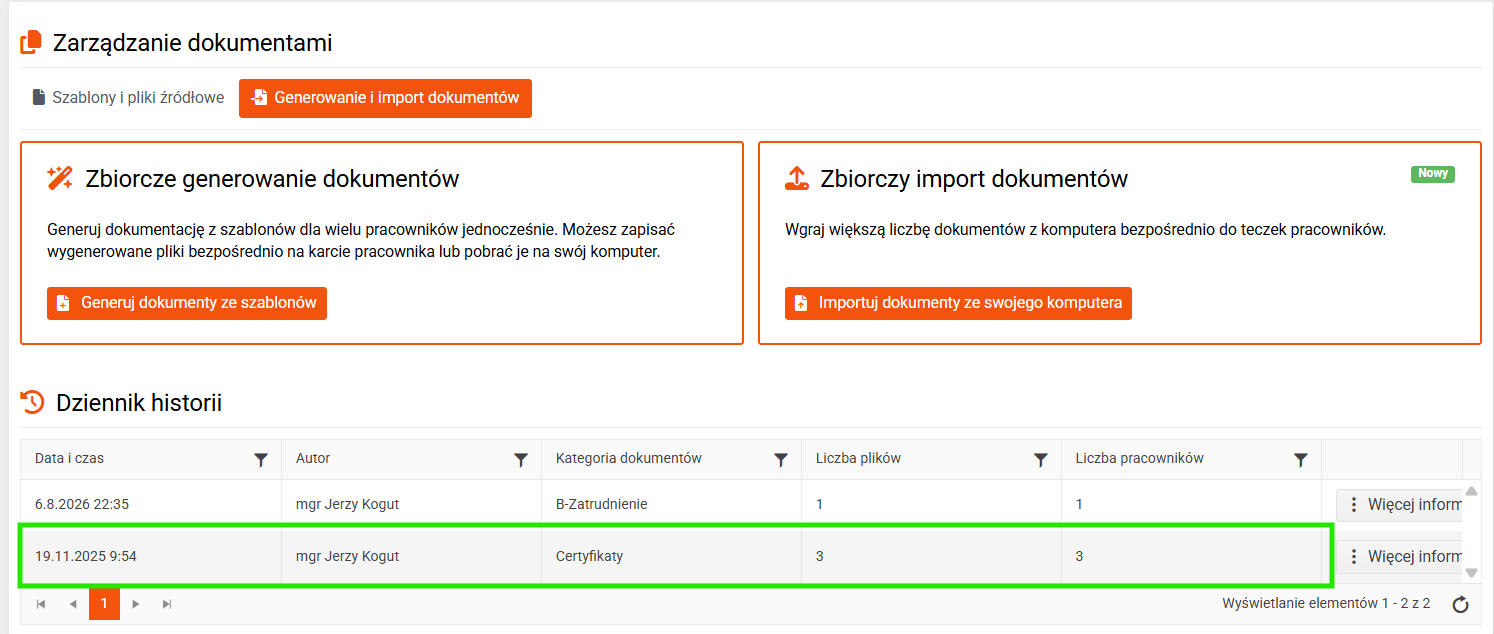Go to the first page arrow

tap(41, 604)
